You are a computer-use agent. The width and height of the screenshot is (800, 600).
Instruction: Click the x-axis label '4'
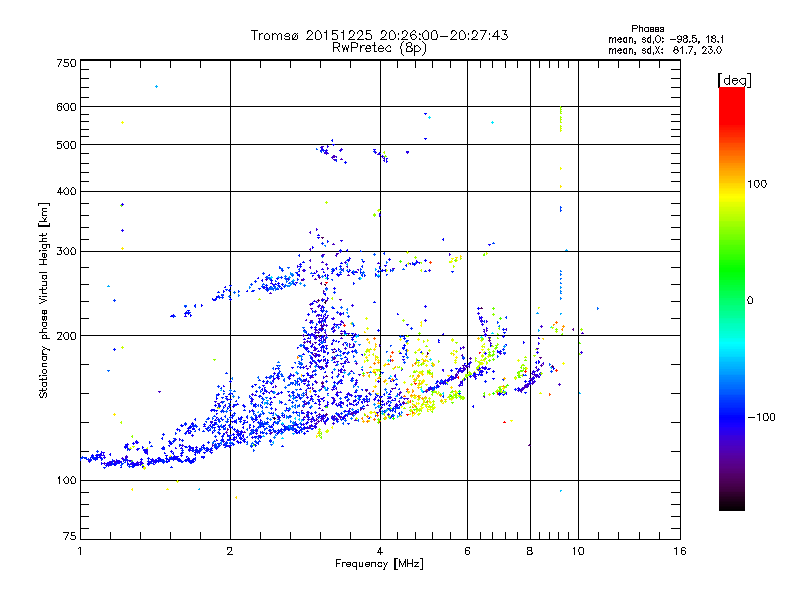point(380,551)
